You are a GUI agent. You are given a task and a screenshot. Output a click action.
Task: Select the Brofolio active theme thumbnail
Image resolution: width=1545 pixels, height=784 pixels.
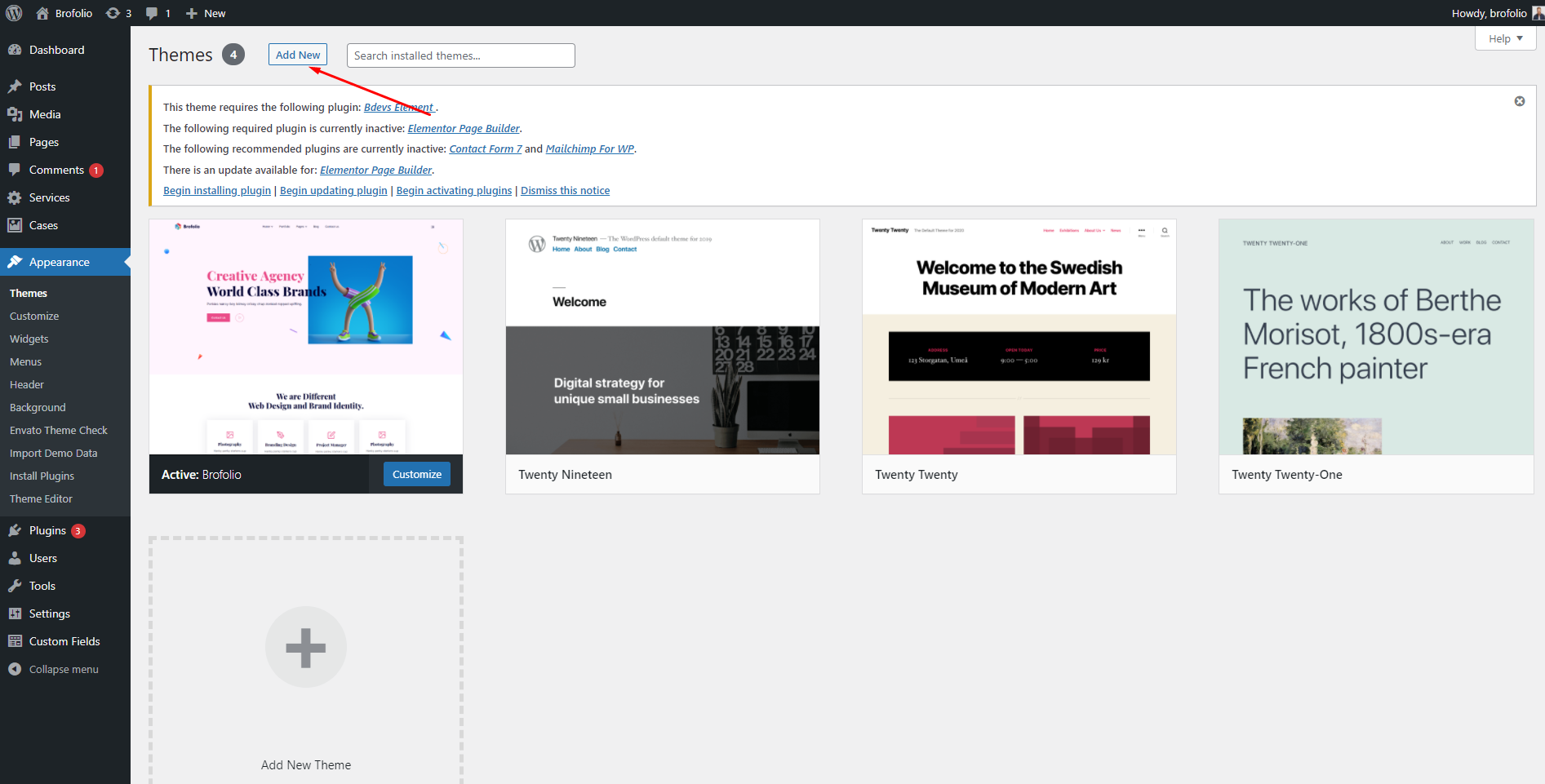pyautogui.click(x=306, y=337)
